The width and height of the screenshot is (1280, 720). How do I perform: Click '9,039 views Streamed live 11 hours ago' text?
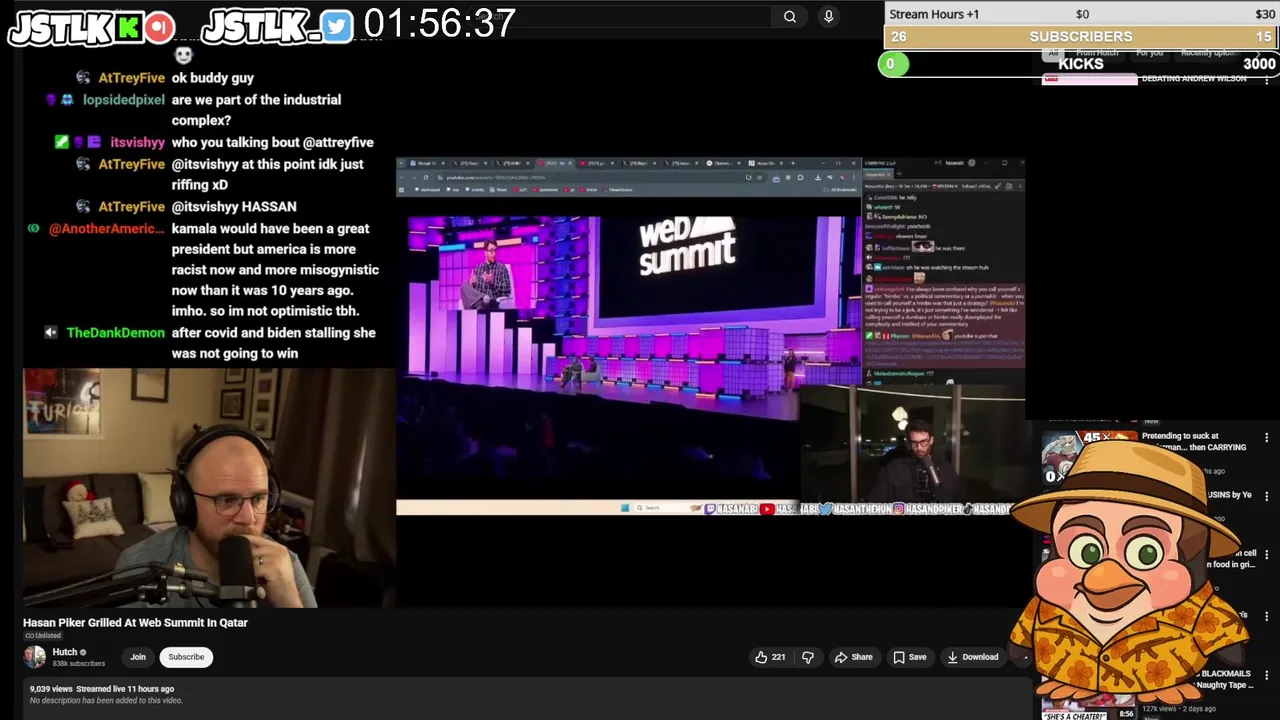[x=102, y=689]
